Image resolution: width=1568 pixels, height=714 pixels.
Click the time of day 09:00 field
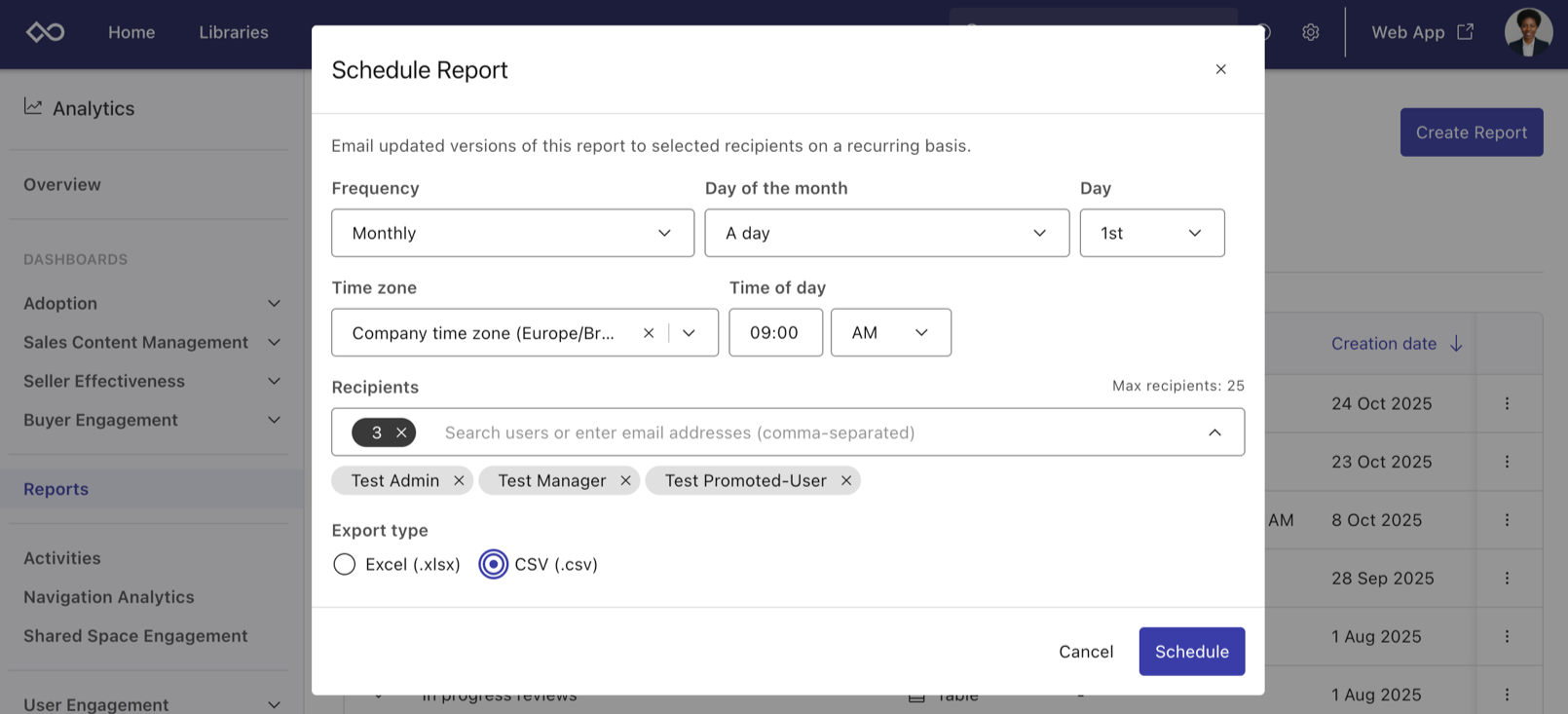point(775,332)
